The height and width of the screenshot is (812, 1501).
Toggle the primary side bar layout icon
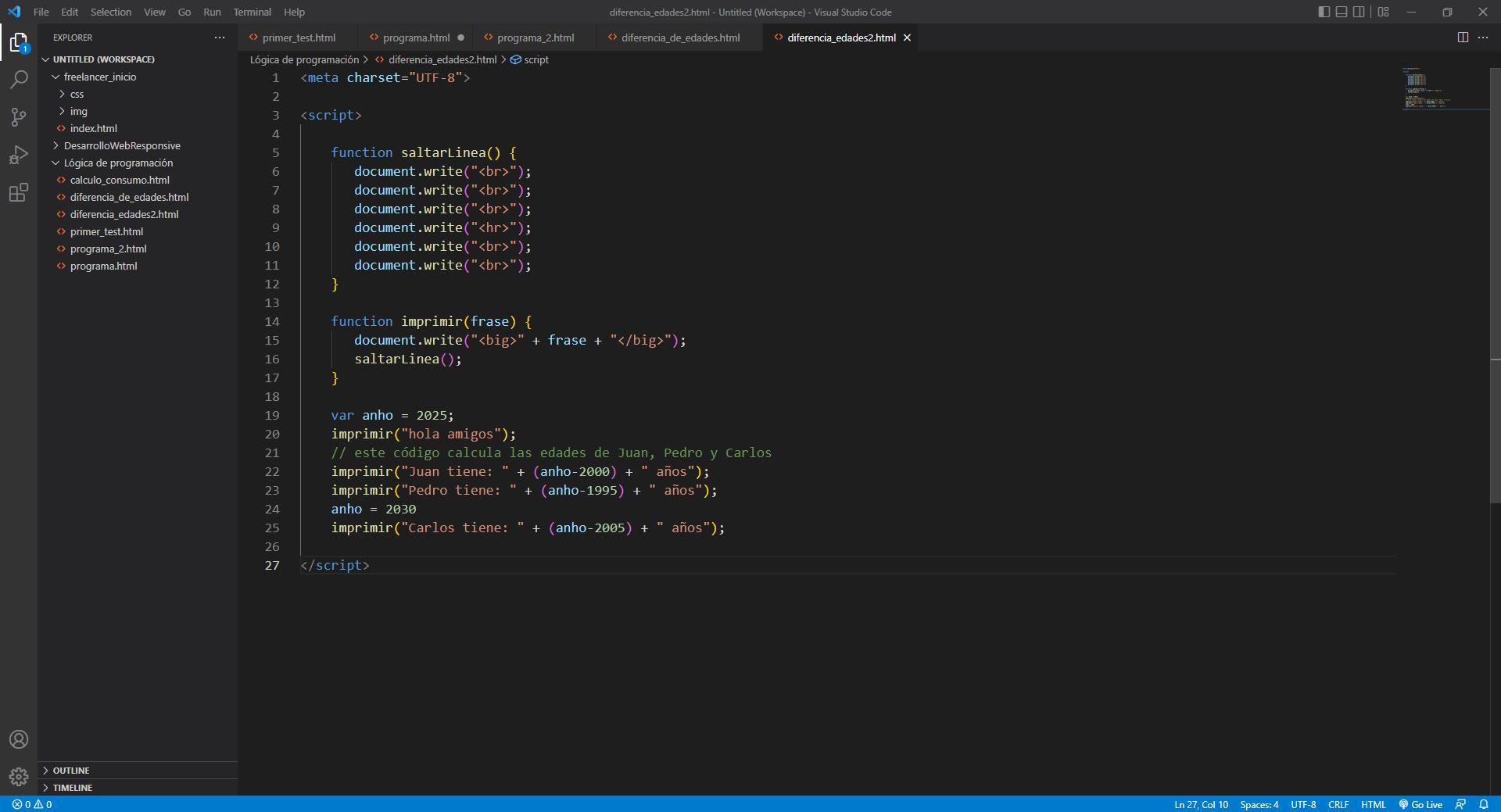click(x=1324, y=12)
